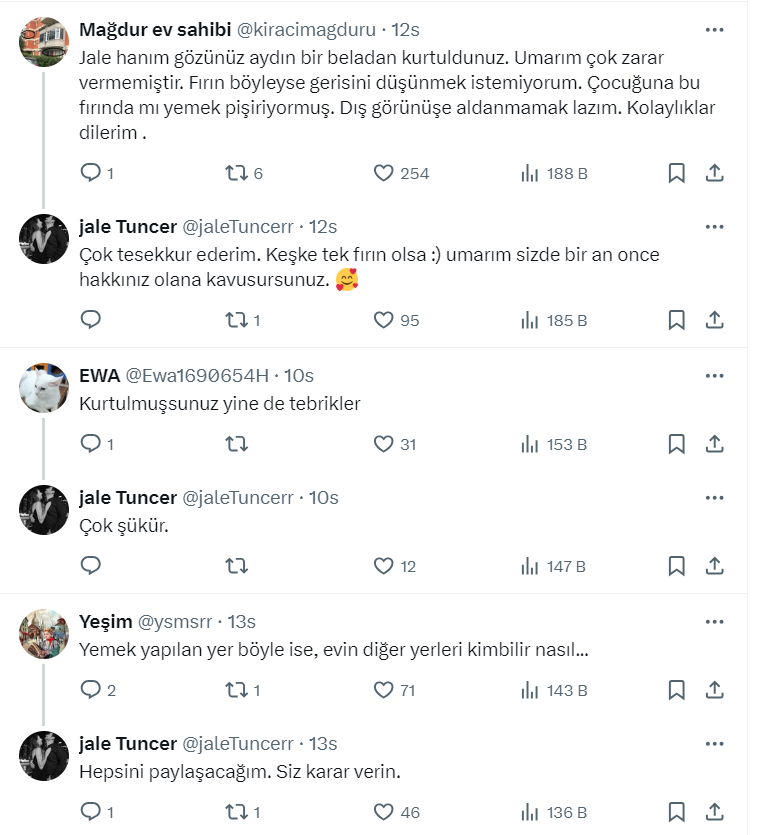Reply to Mağdur ev sahibi's tweet
Viewport: 758px width, 835px height.
click(x=91, y=173)
